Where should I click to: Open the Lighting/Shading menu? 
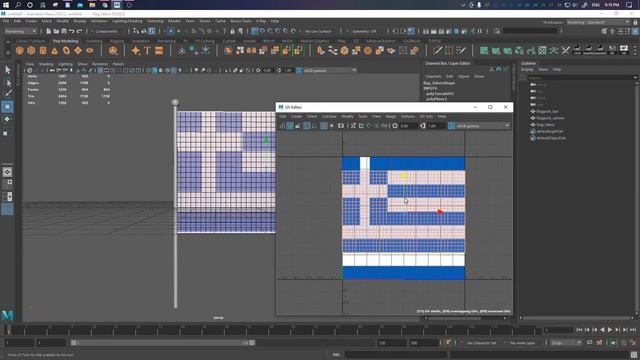pyautogui.click(x=127, y=21)
